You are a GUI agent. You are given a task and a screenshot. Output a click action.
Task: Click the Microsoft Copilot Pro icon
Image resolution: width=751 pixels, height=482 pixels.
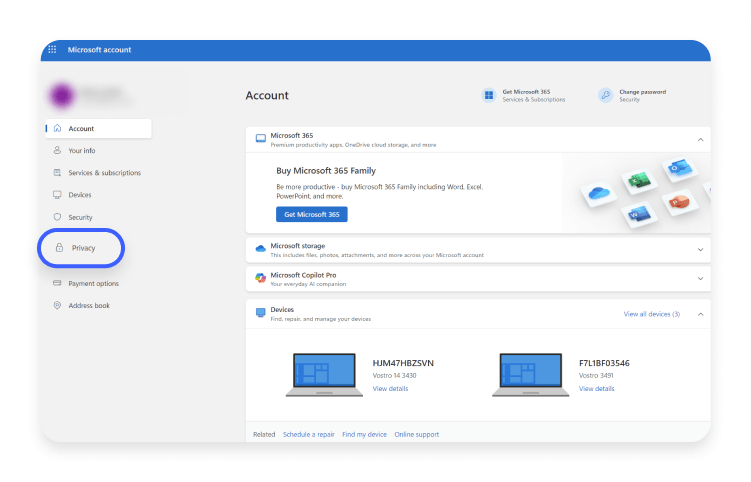[x=261, y=278]
